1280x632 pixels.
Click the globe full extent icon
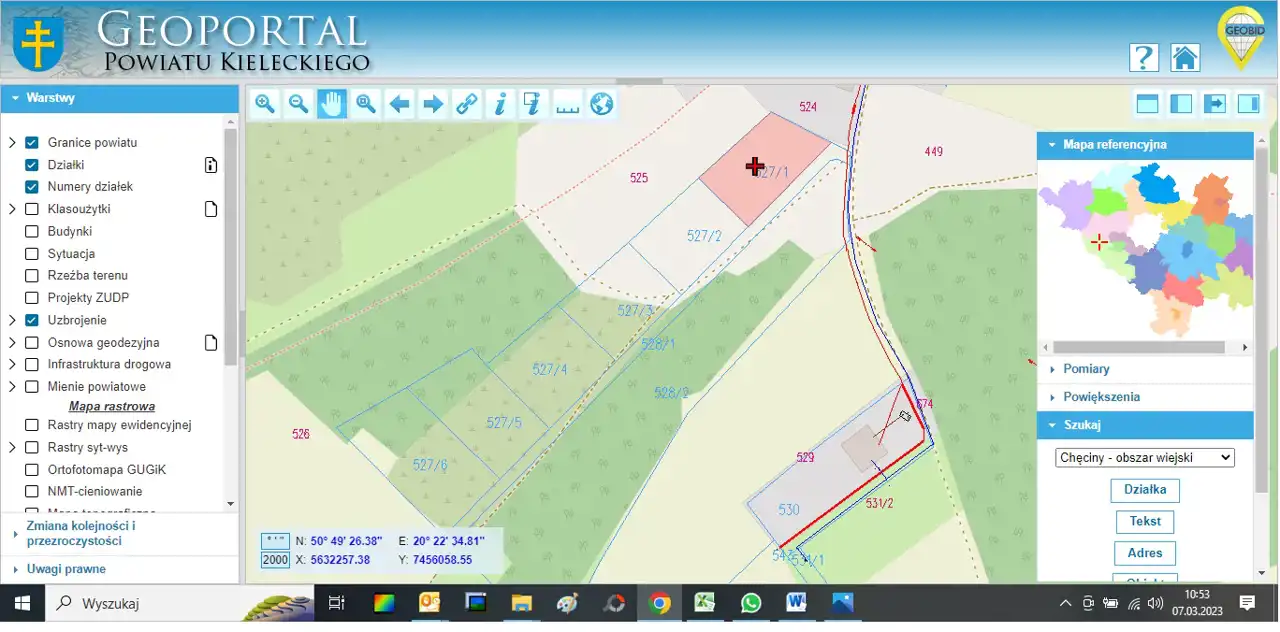point(601,103)
